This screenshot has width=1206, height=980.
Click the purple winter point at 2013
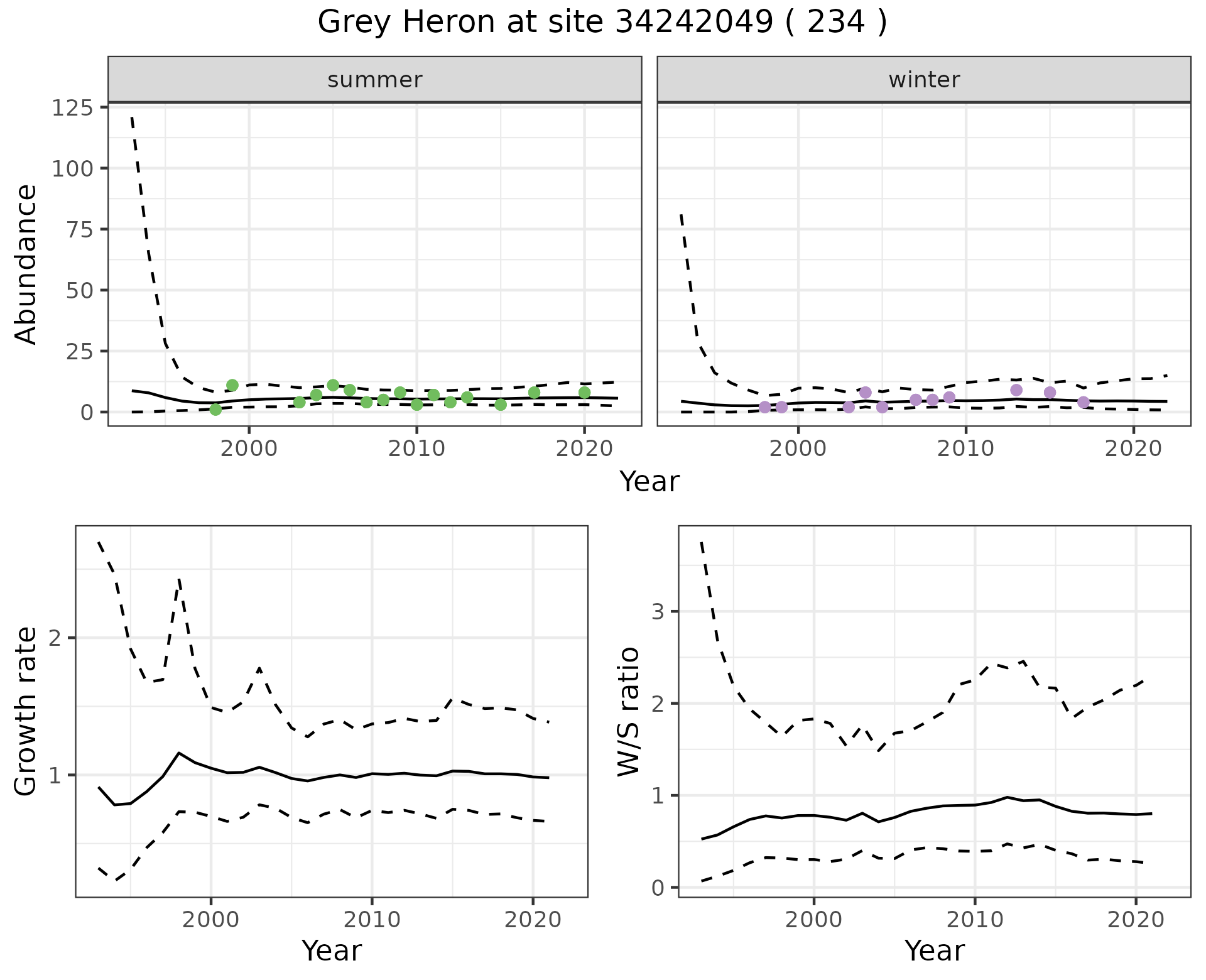click(x=1016, y=390)
